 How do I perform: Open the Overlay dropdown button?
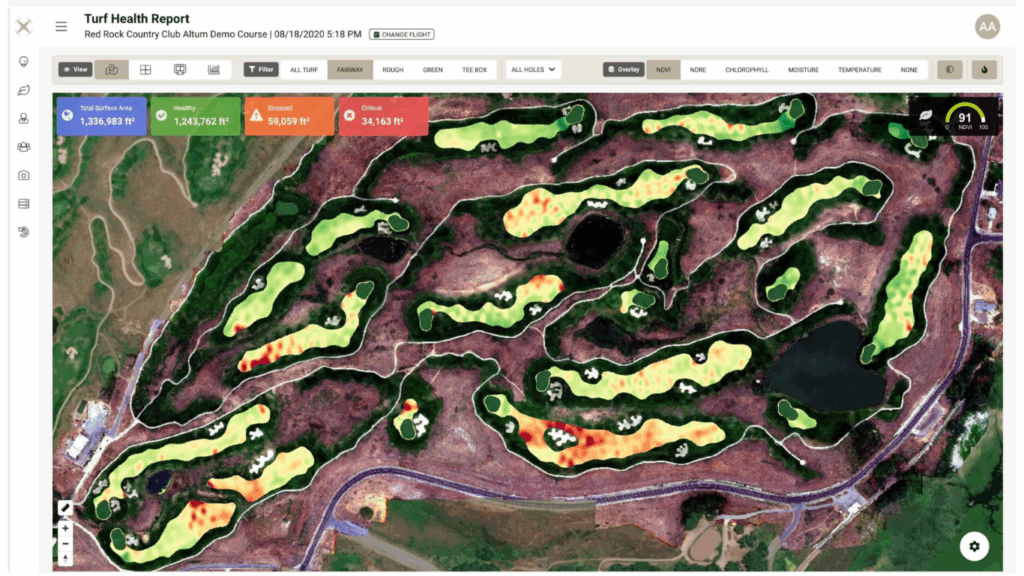[621, 69]
